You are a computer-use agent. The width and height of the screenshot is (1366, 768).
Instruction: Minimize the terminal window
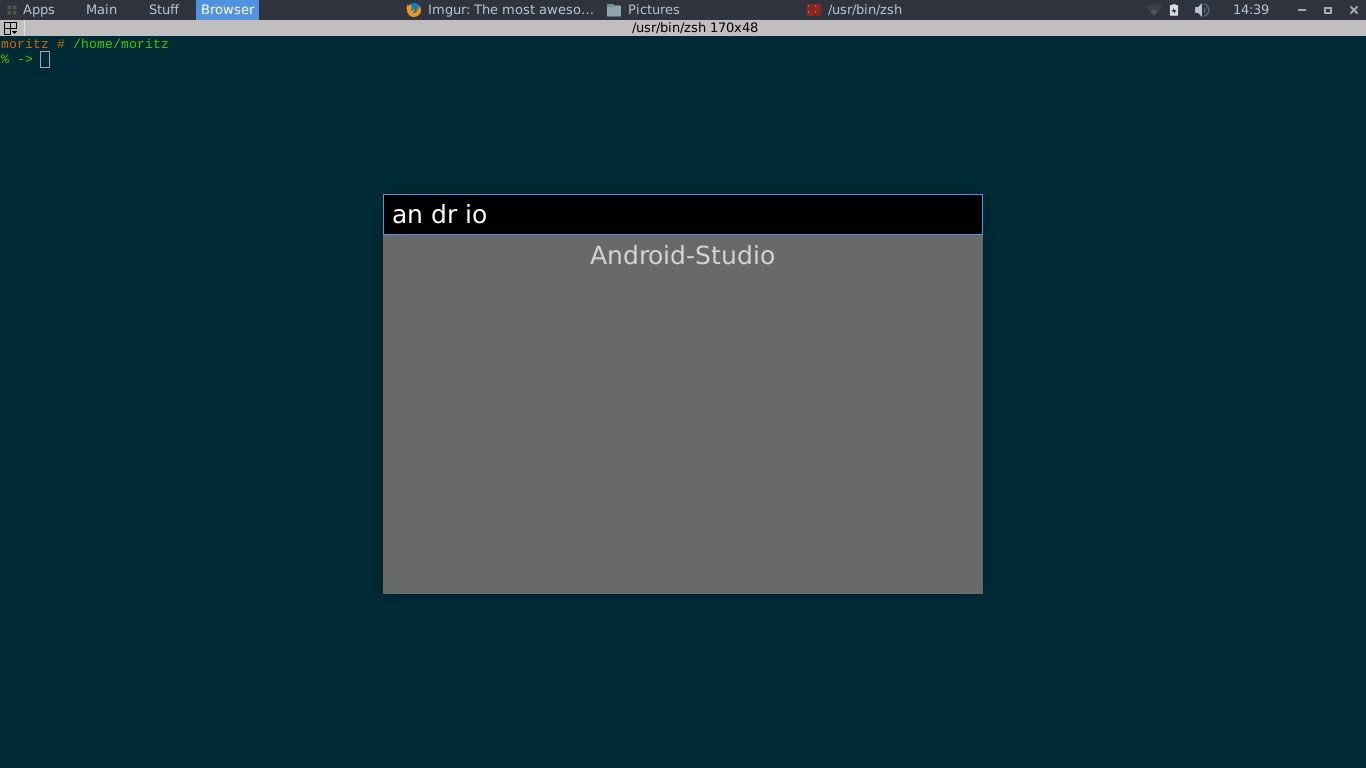pyautogui.click(x=1302, y=10)
